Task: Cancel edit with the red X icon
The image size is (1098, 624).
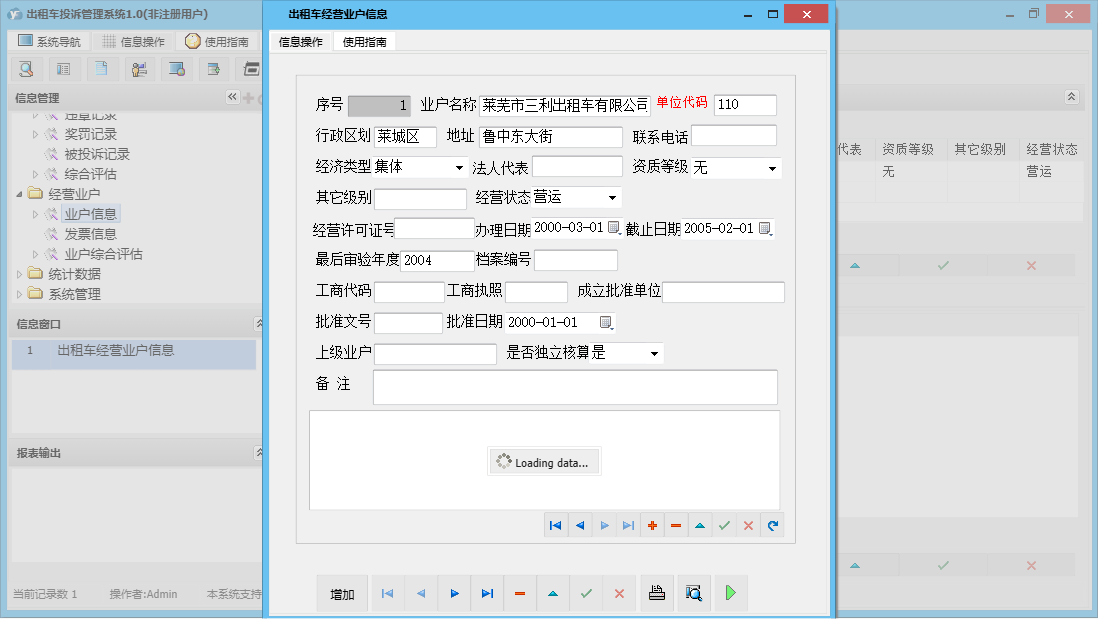Action: pos(748,524)
